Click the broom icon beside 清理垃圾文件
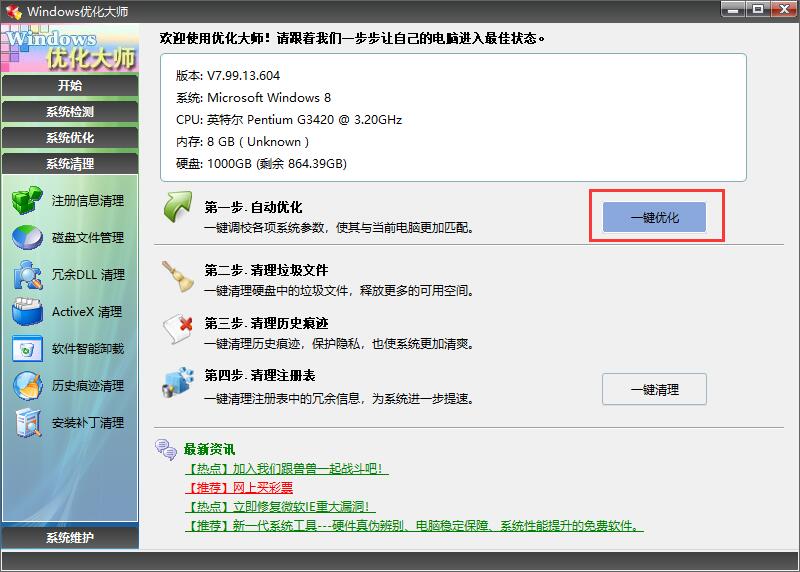 click(178, 277)
